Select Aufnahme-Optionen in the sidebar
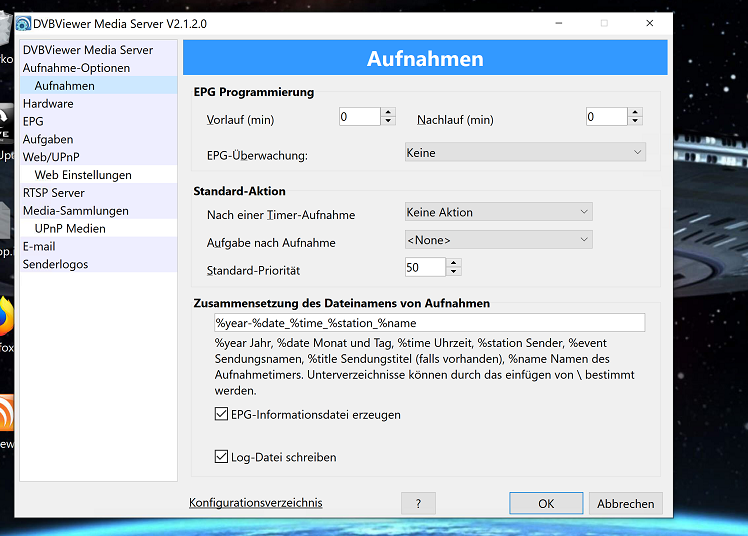 (x=98, y=68)
